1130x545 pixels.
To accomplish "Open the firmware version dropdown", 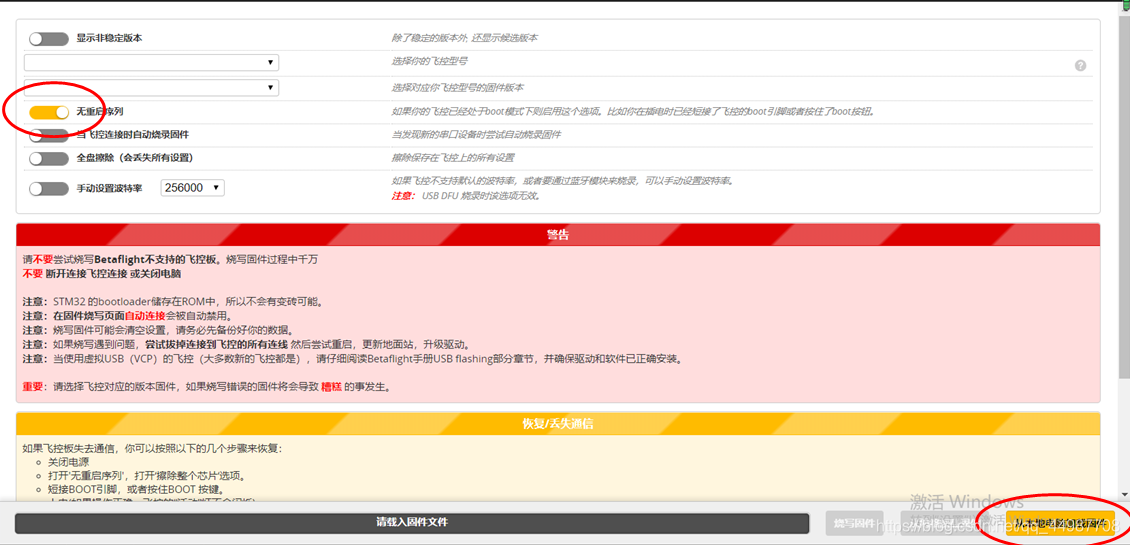I will 151,87.
